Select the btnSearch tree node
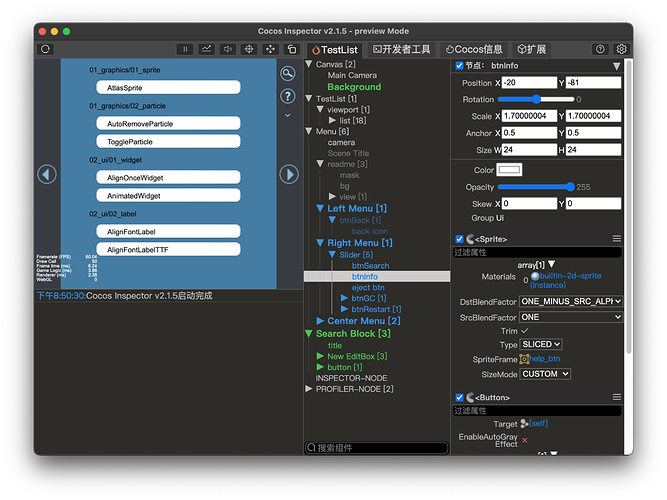Image resolution: width=667 pixels, height=500 pixels. click(x=370, y=266)
